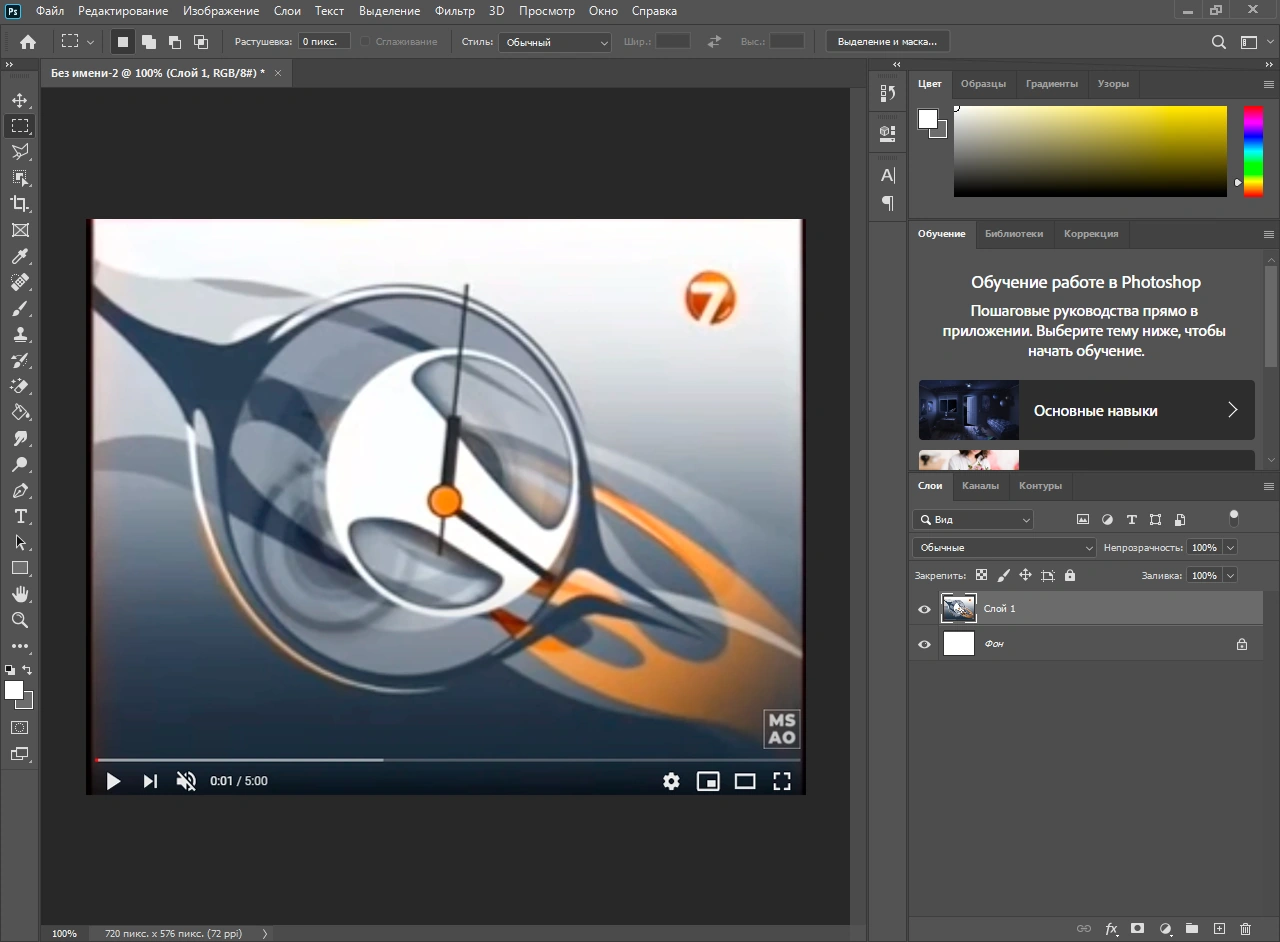Toggle lock image pixels brush icon
1280x942 pixels.
tap(1003, 576)
